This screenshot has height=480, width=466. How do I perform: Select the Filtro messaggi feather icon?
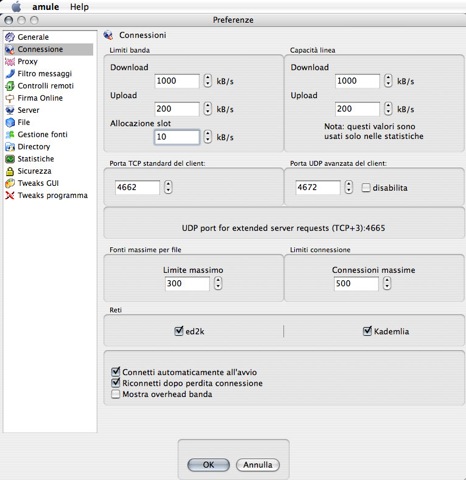coord(10,74)
